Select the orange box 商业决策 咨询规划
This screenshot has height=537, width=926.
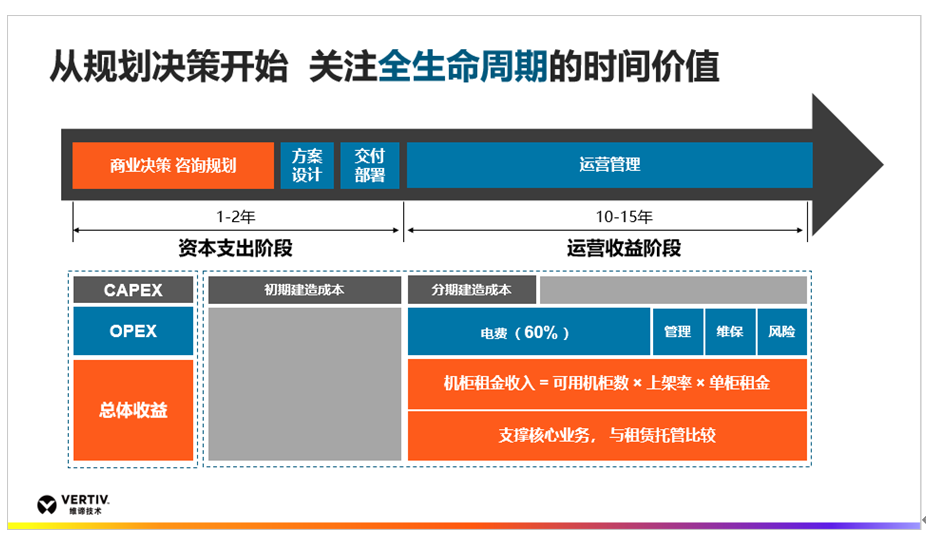[173, 165]
